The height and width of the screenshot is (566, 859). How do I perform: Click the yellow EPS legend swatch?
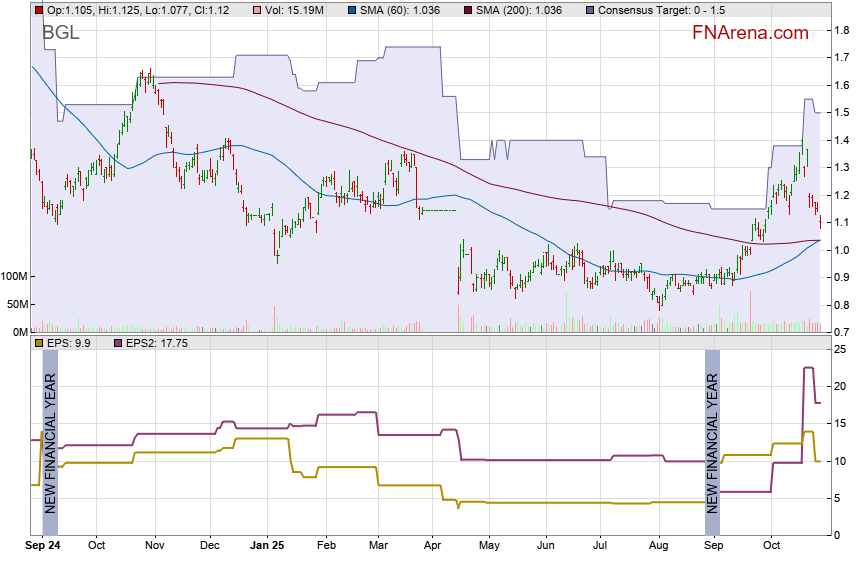coord(39,343)
